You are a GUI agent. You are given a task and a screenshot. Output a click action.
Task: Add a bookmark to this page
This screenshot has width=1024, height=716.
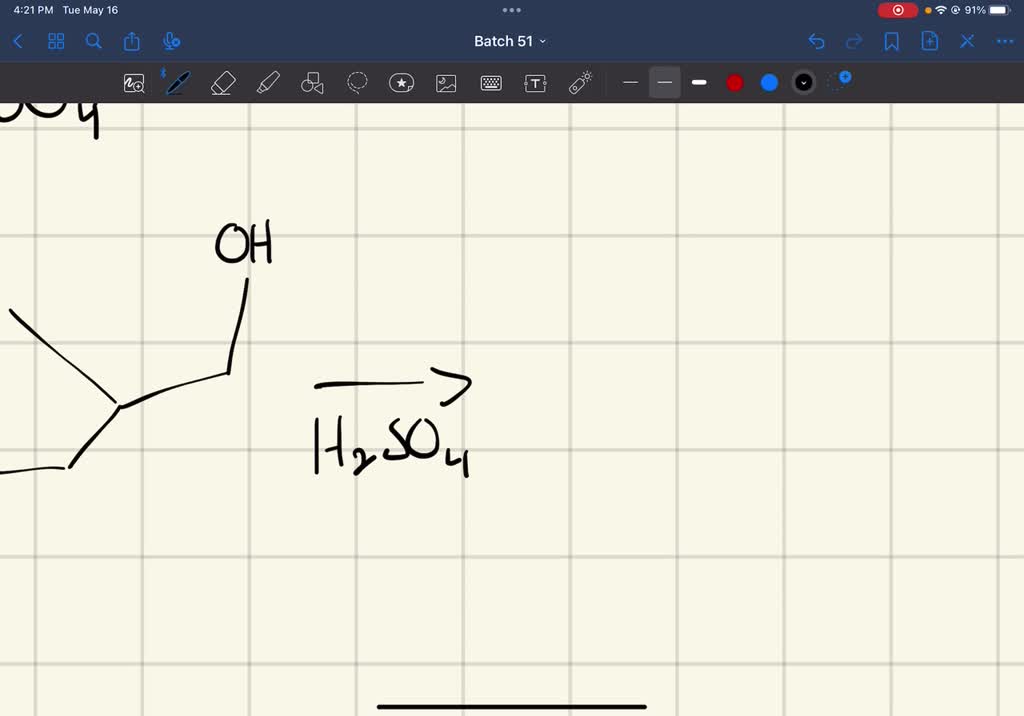click(891, 41)
